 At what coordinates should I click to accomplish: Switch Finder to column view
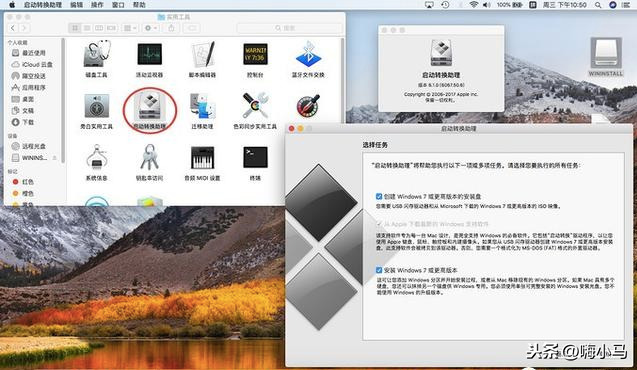point(99,28)
